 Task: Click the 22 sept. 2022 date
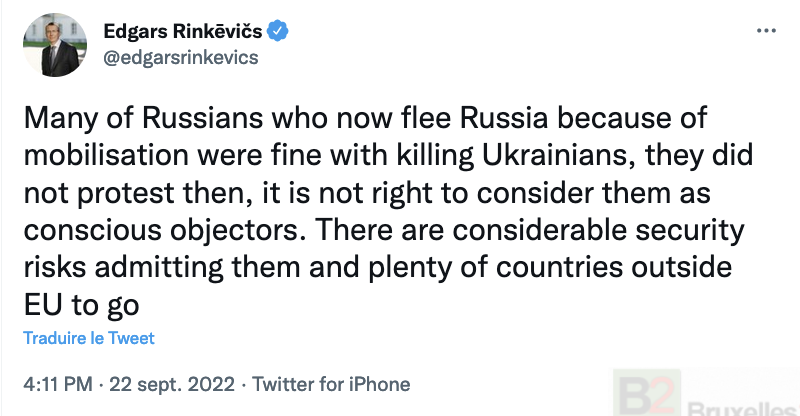tap(168, 384)
